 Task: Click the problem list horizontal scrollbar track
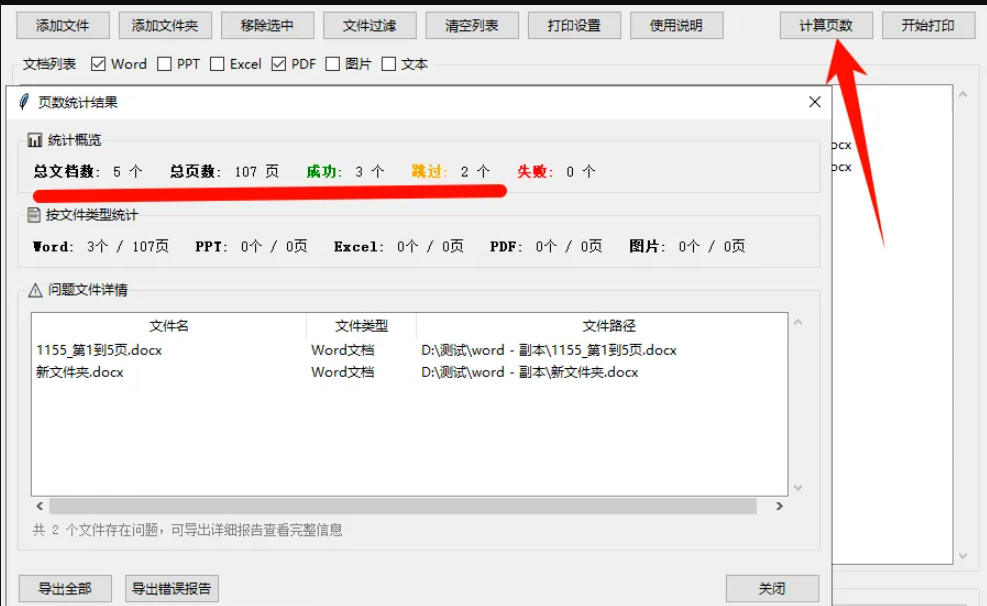(403, 506)
